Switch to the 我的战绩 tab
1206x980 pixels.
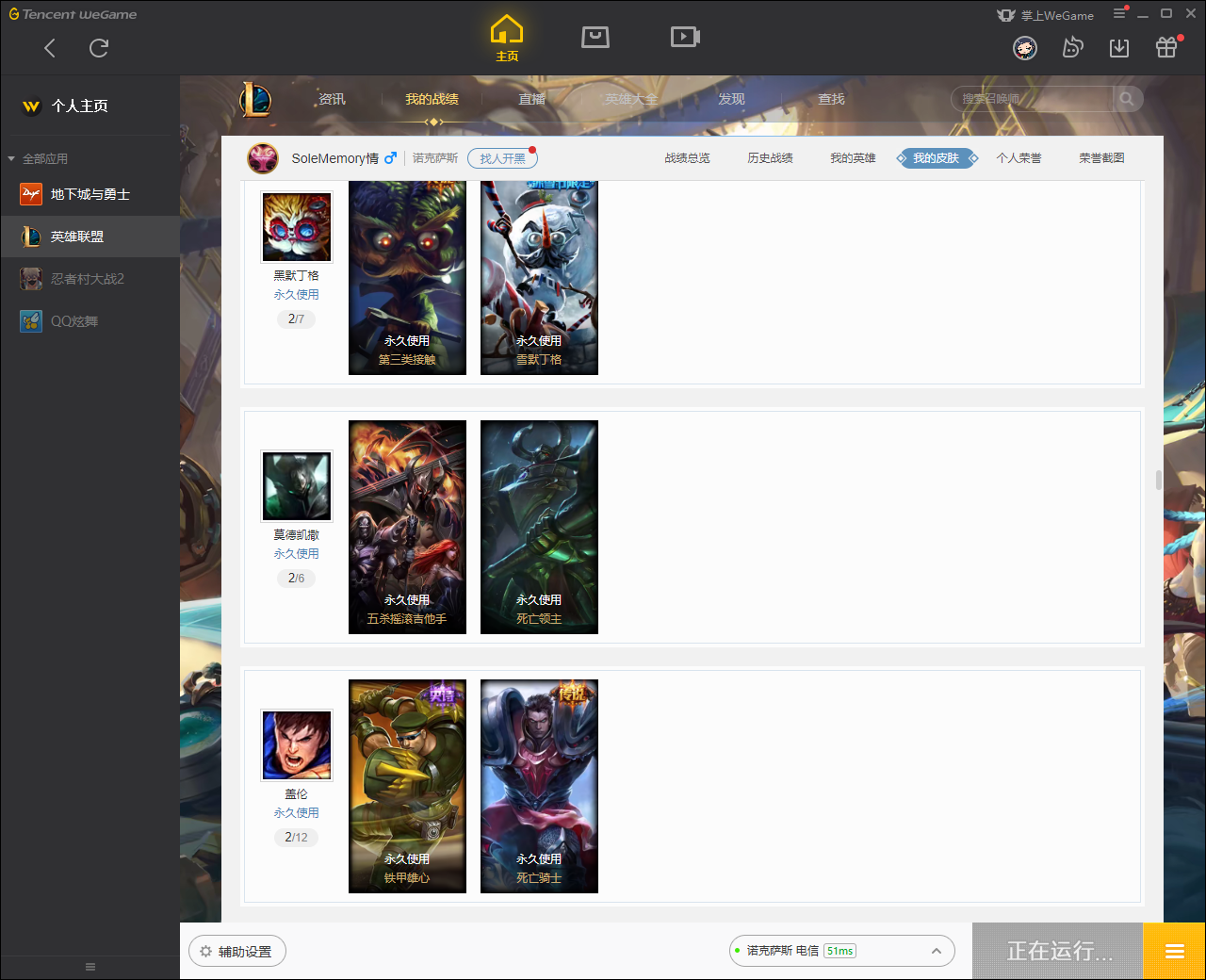point(432,99)
